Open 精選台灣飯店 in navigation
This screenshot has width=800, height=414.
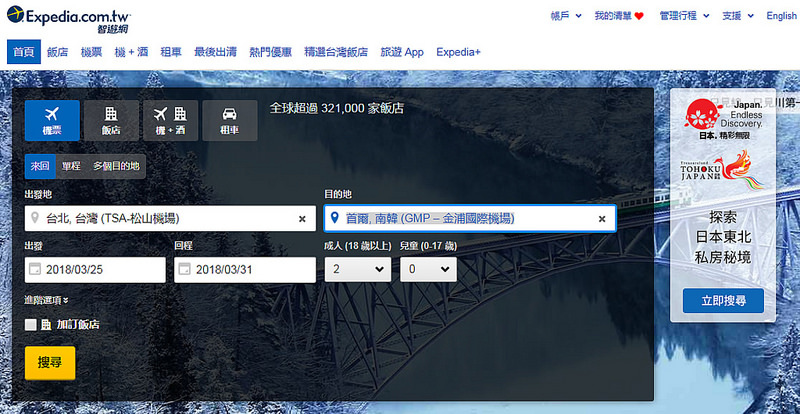(x=336, y=52)
